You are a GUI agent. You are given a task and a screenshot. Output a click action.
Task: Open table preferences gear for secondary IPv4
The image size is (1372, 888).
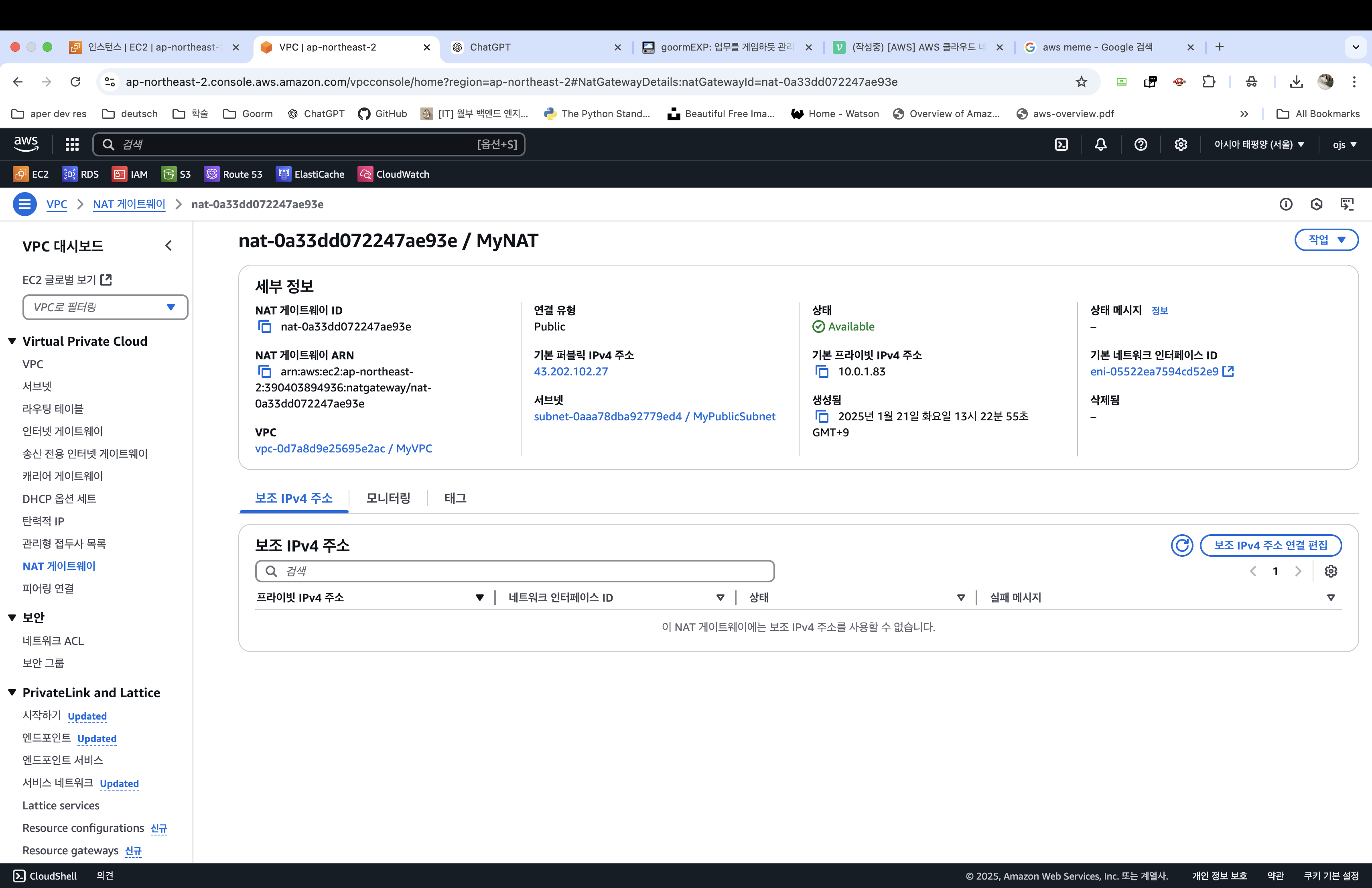pos(1331,571)
